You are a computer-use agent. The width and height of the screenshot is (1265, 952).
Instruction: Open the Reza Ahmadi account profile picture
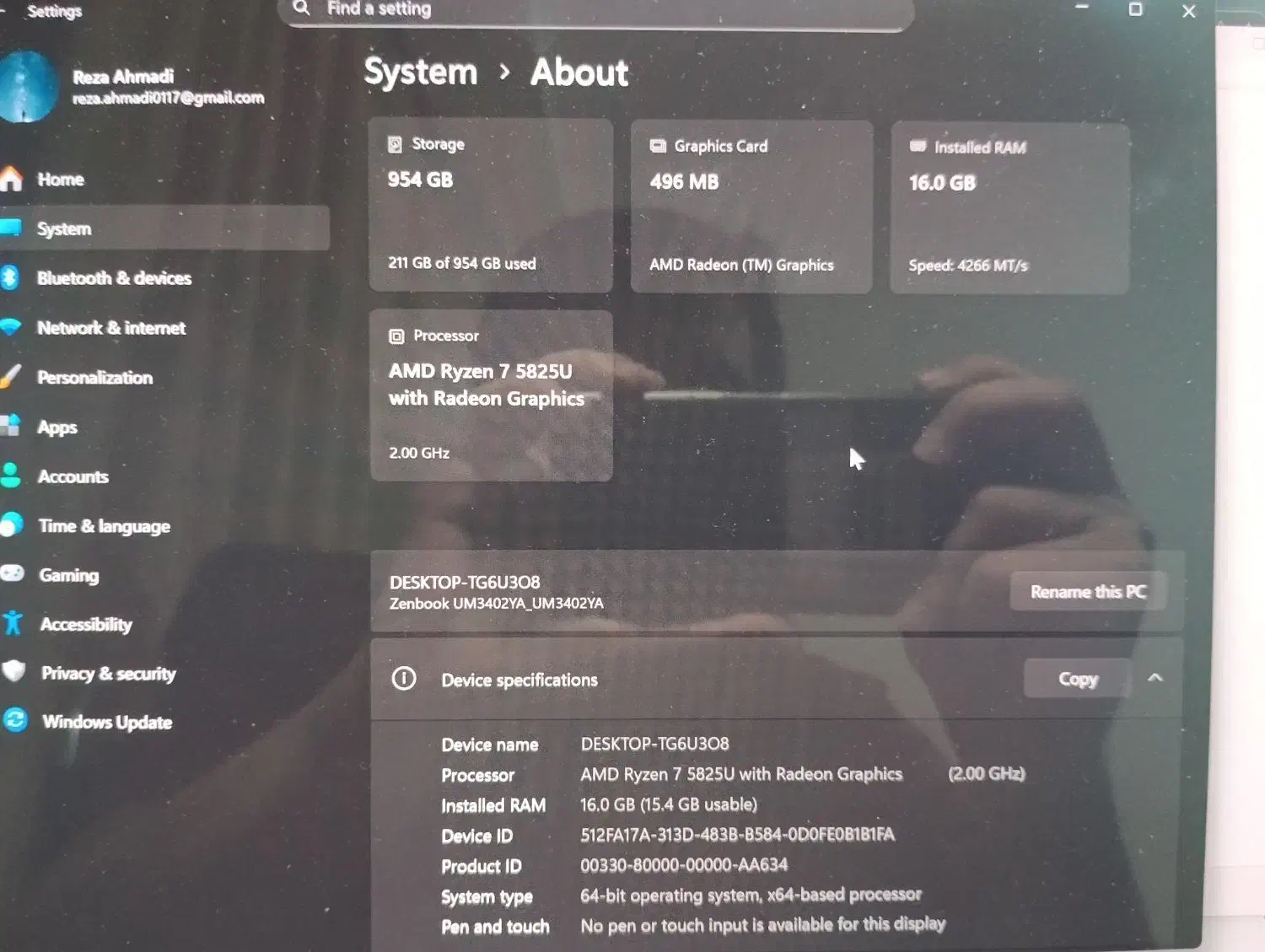point(30,87)
